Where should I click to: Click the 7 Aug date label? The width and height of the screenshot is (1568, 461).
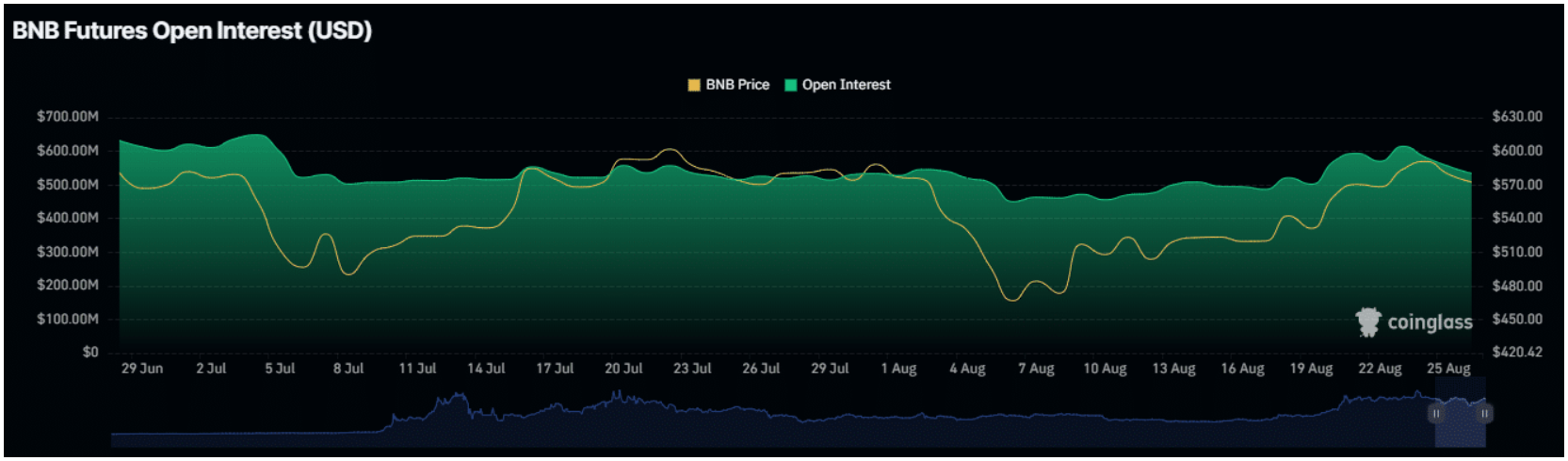click(x=1036, y=369)
